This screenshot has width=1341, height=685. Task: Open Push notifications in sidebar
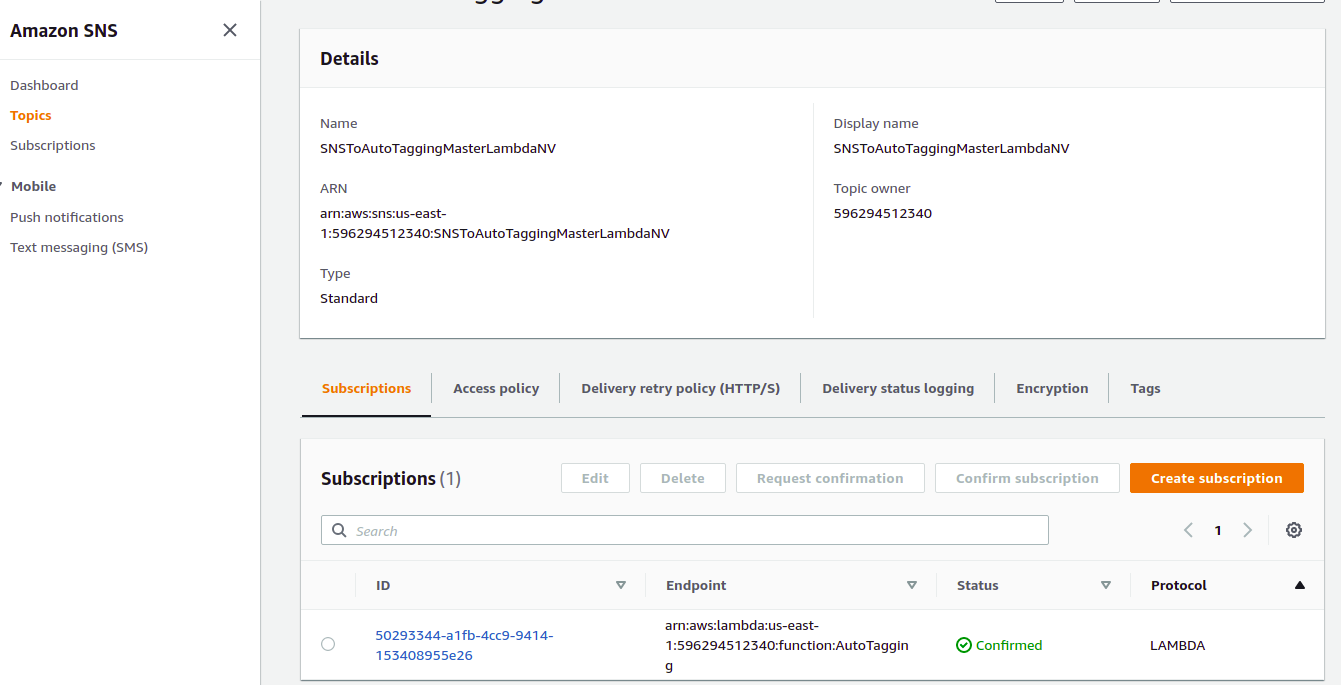[x=67, y=217]
